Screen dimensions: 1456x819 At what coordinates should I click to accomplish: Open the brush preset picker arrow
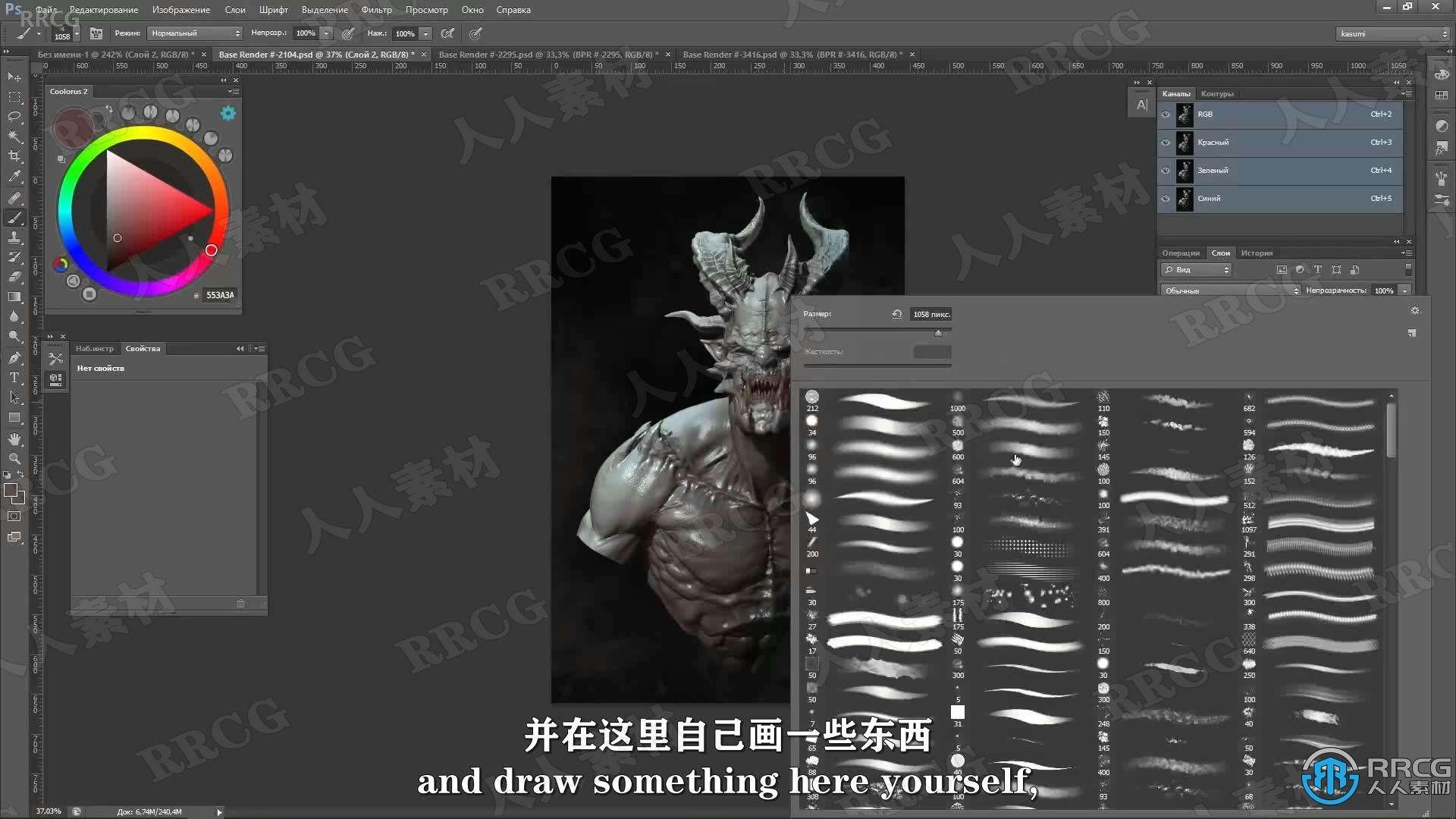(x=77, y=33)
